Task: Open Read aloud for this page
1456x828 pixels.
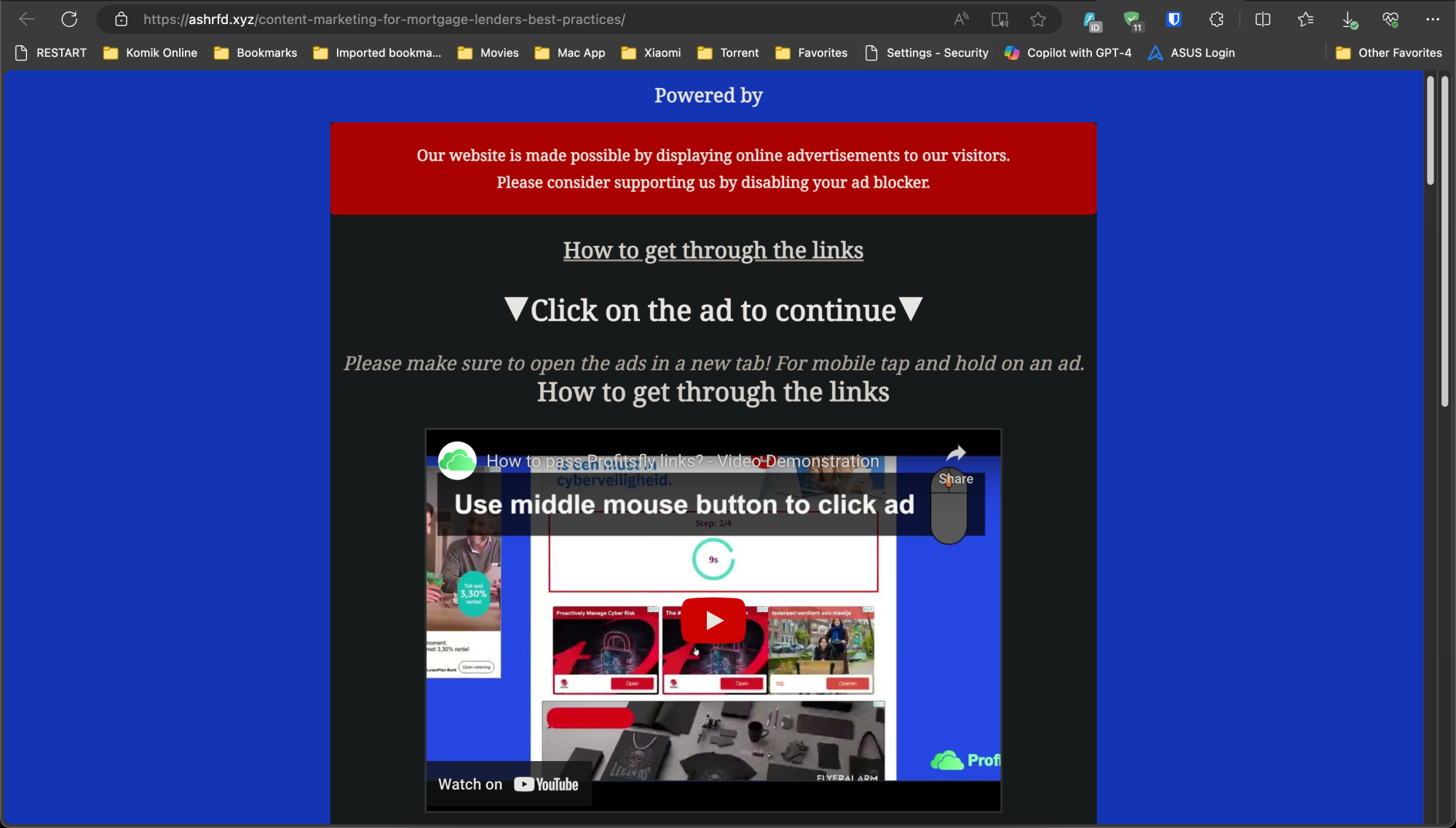Action: 960,20
